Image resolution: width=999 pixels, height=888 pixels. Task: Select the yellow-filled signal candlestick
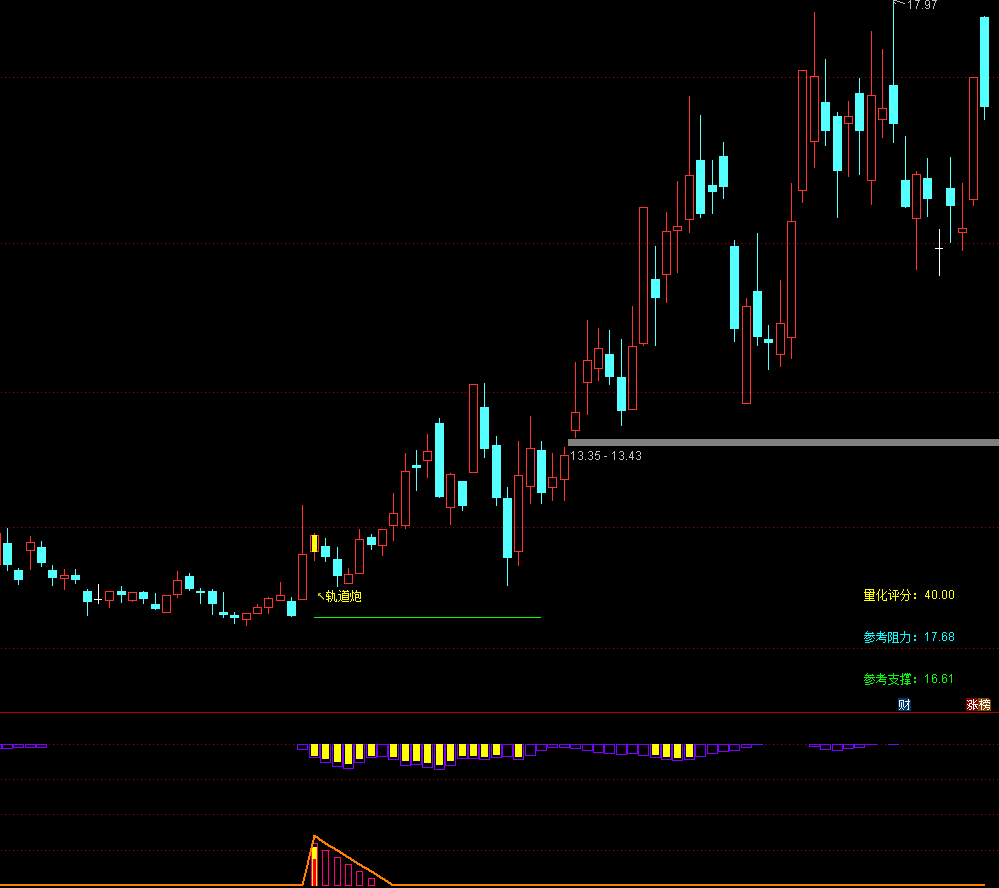pyautogui.click(x=314, y=544)
